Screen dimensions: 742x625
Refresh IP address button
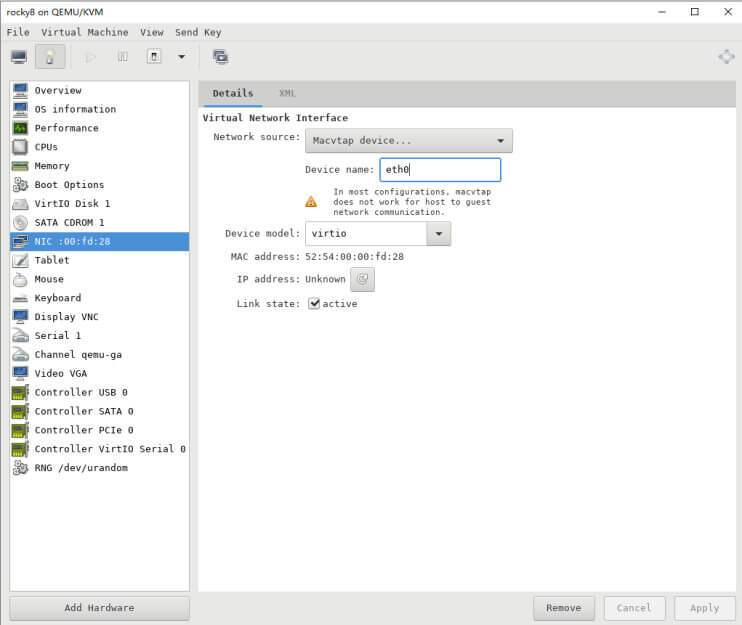(x=362, y=279)
